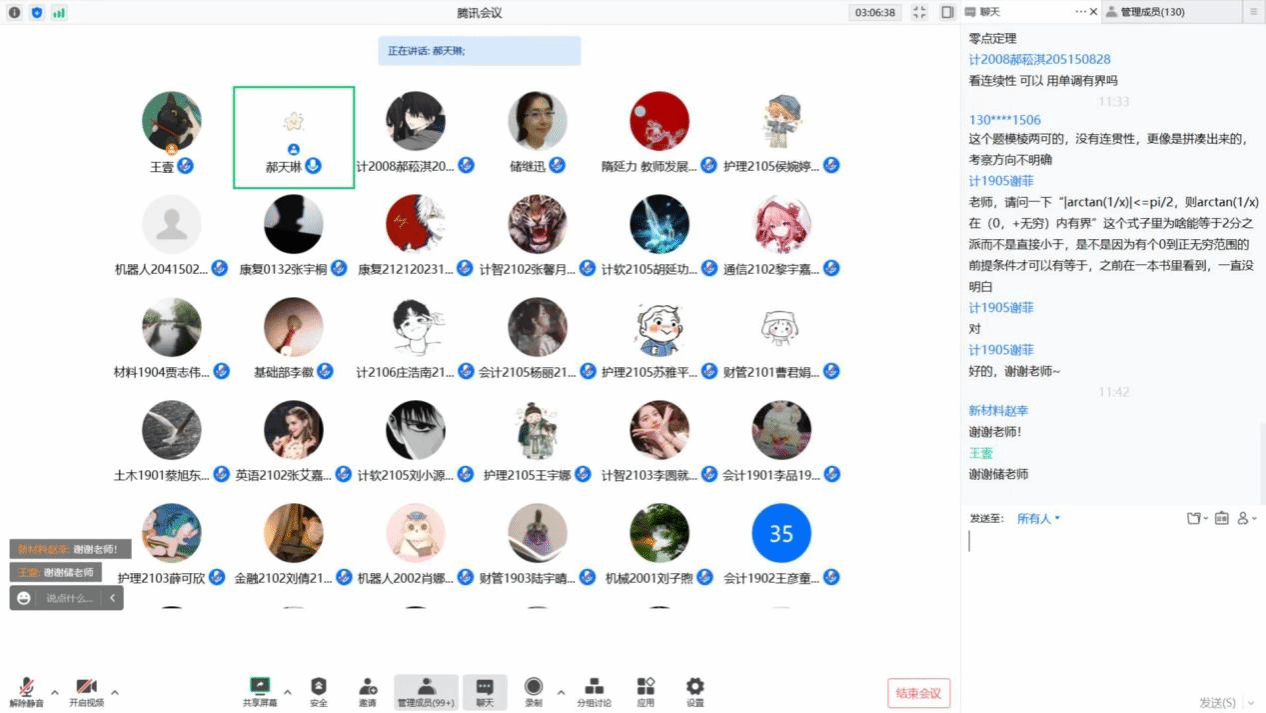Screen dimensions: 1266x713
Task: Click the 结束会议 (End meeting) button
Action: tap(918, 693)
